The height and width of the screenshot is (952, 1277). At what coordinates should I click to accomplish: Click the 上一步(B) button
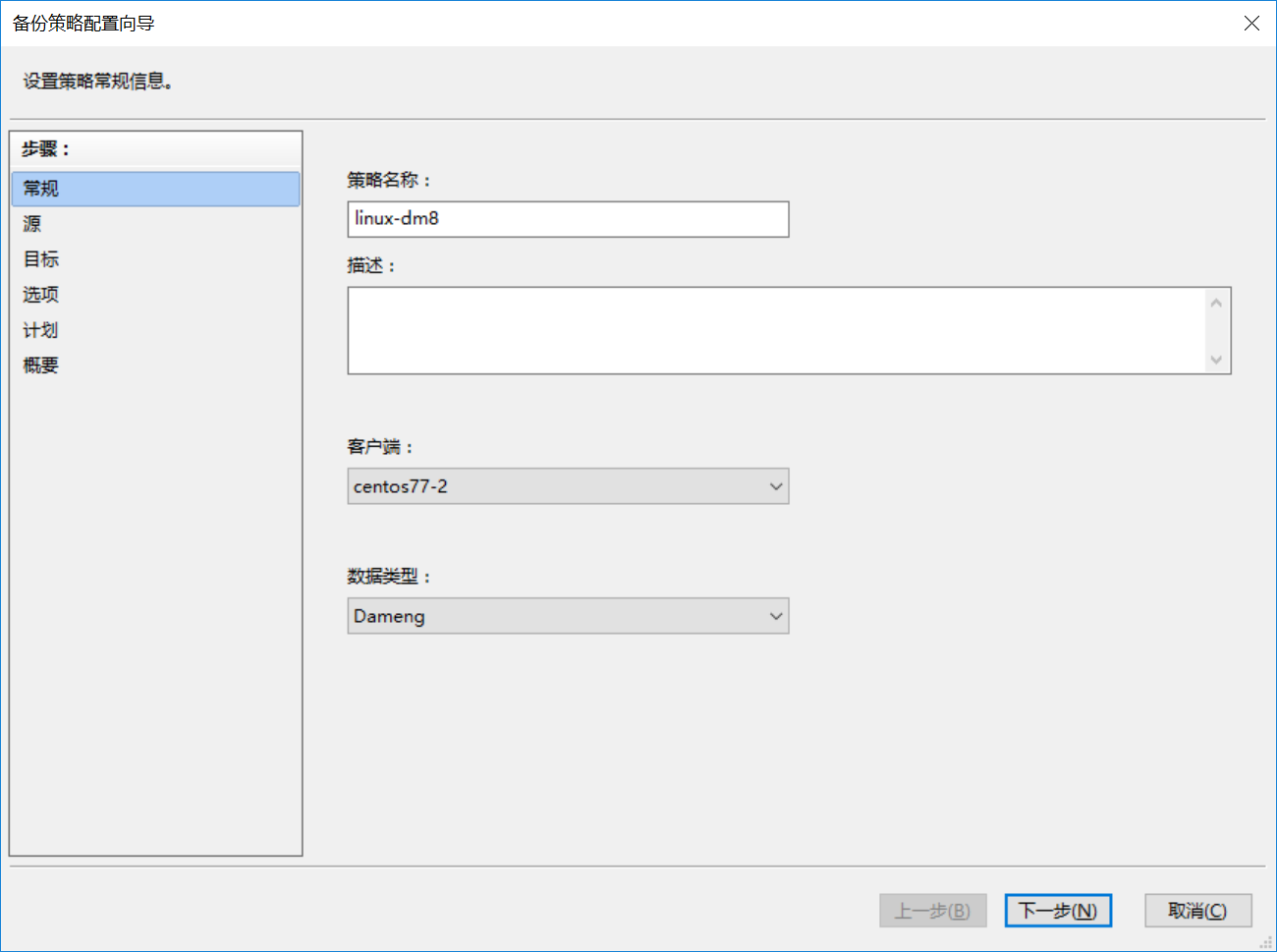click(x=932, y=911)
